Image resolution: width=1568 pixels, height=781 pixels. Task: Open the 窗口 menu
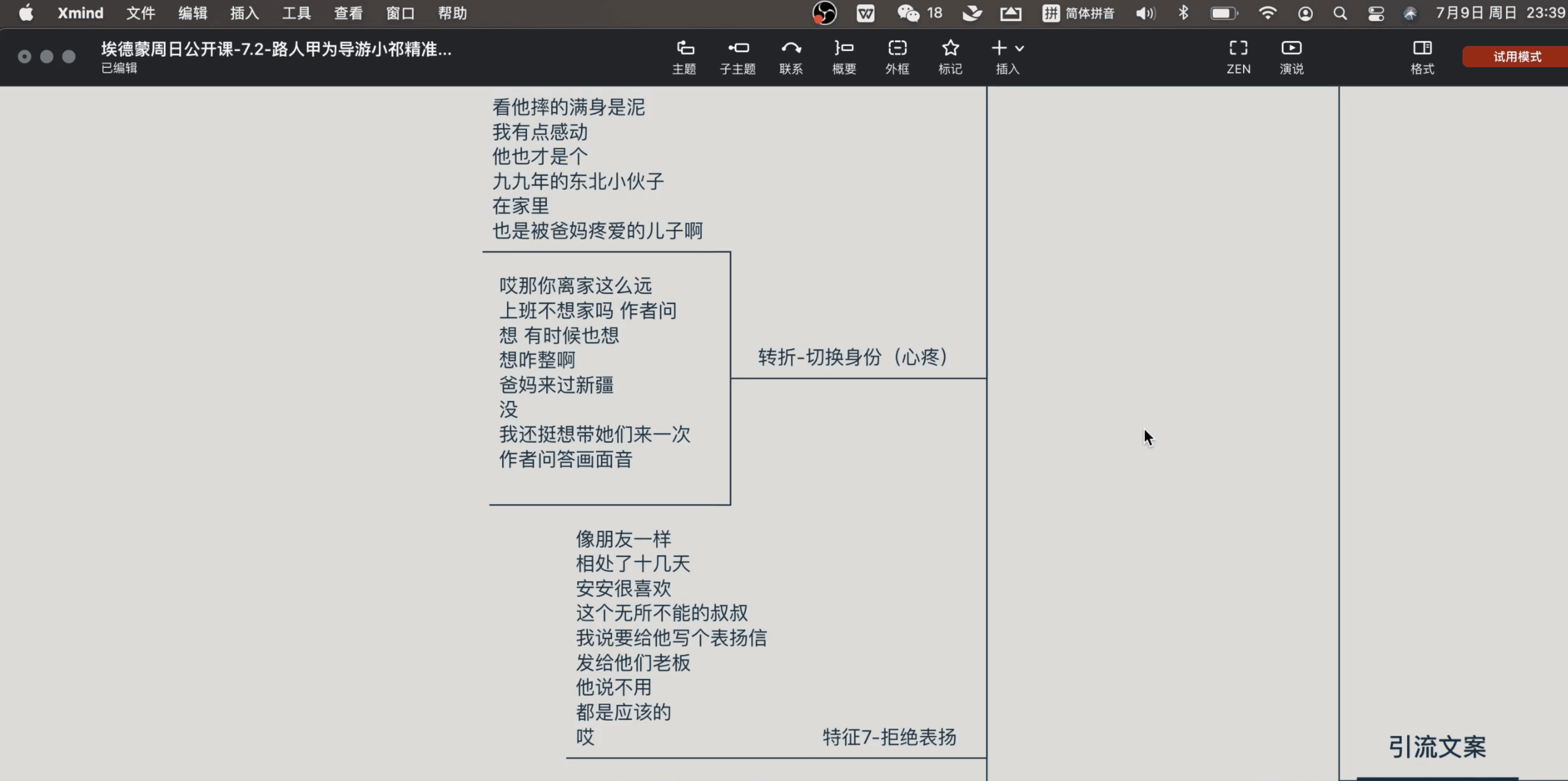[401, 13]
